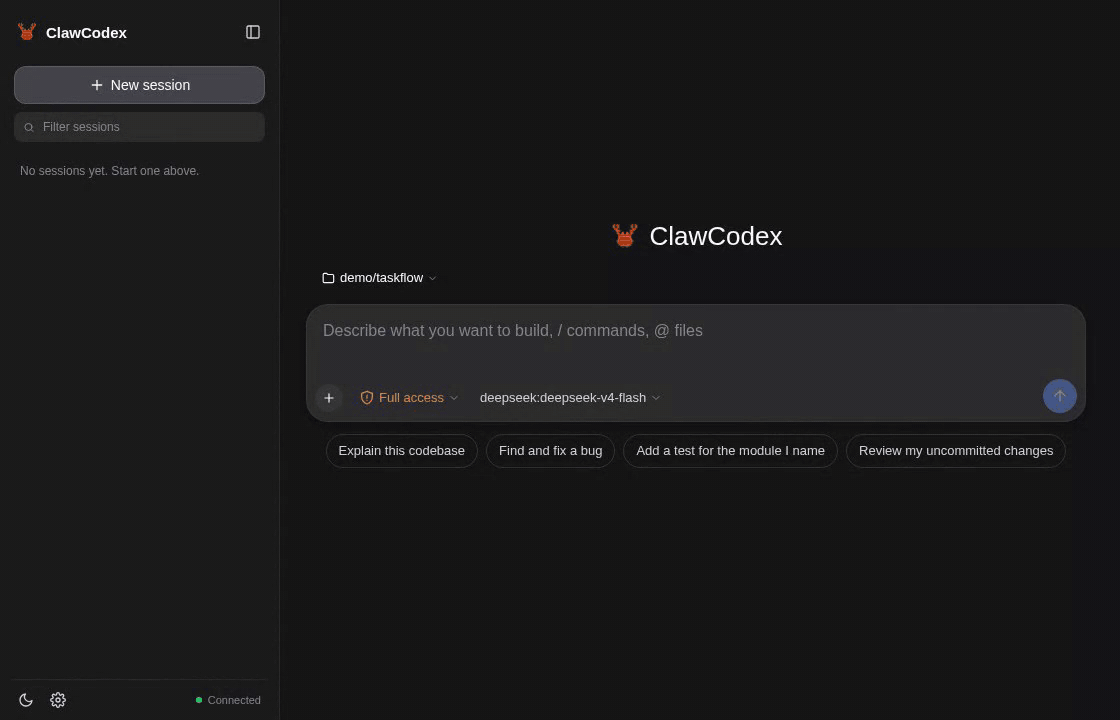Click the plus attach button in composer

click(x=329, y=398)
